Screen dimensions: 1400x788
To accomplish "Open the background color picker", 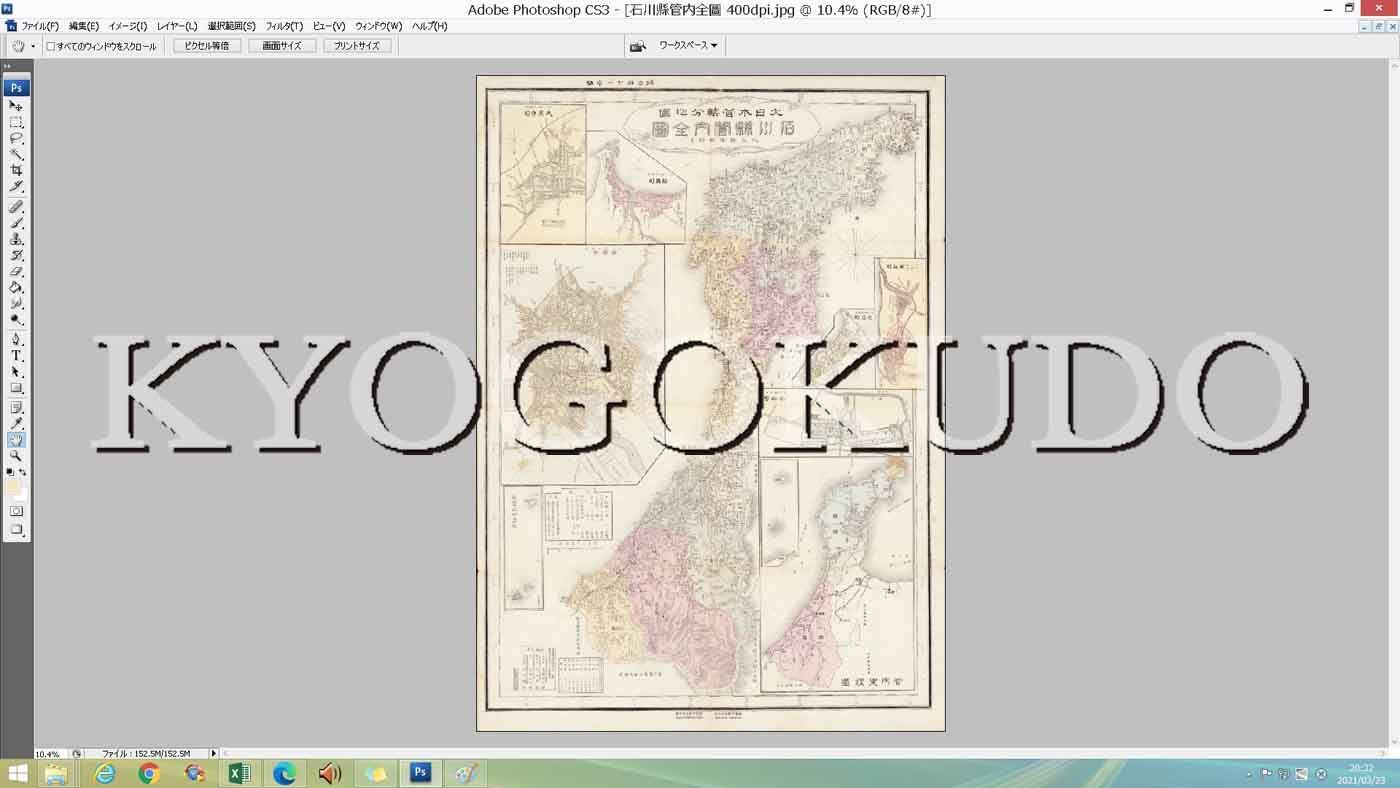I will click(21, 495).
